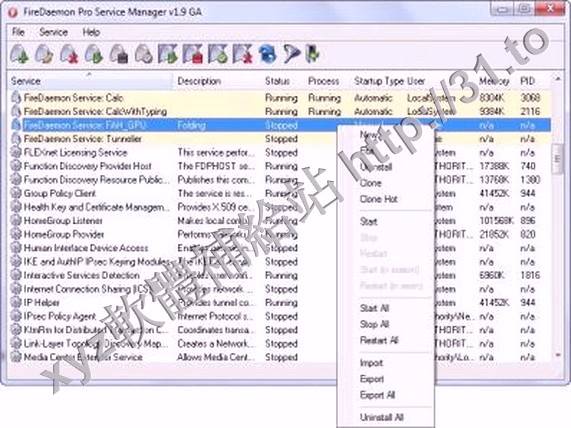Click the blue refresh toolbar icon
Image resolution: width=571 pixels, height=428 pixels.
(x=267, y=54)
